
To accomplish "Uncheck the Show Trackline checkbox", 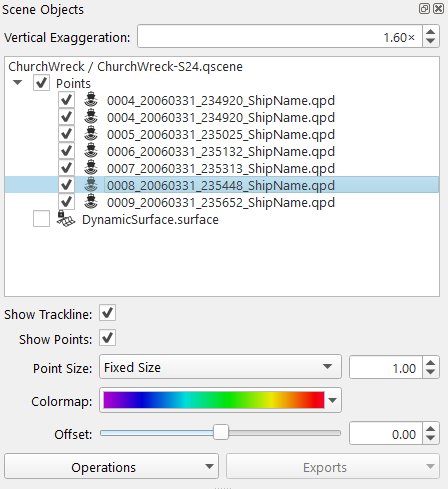I will [107, 313].
